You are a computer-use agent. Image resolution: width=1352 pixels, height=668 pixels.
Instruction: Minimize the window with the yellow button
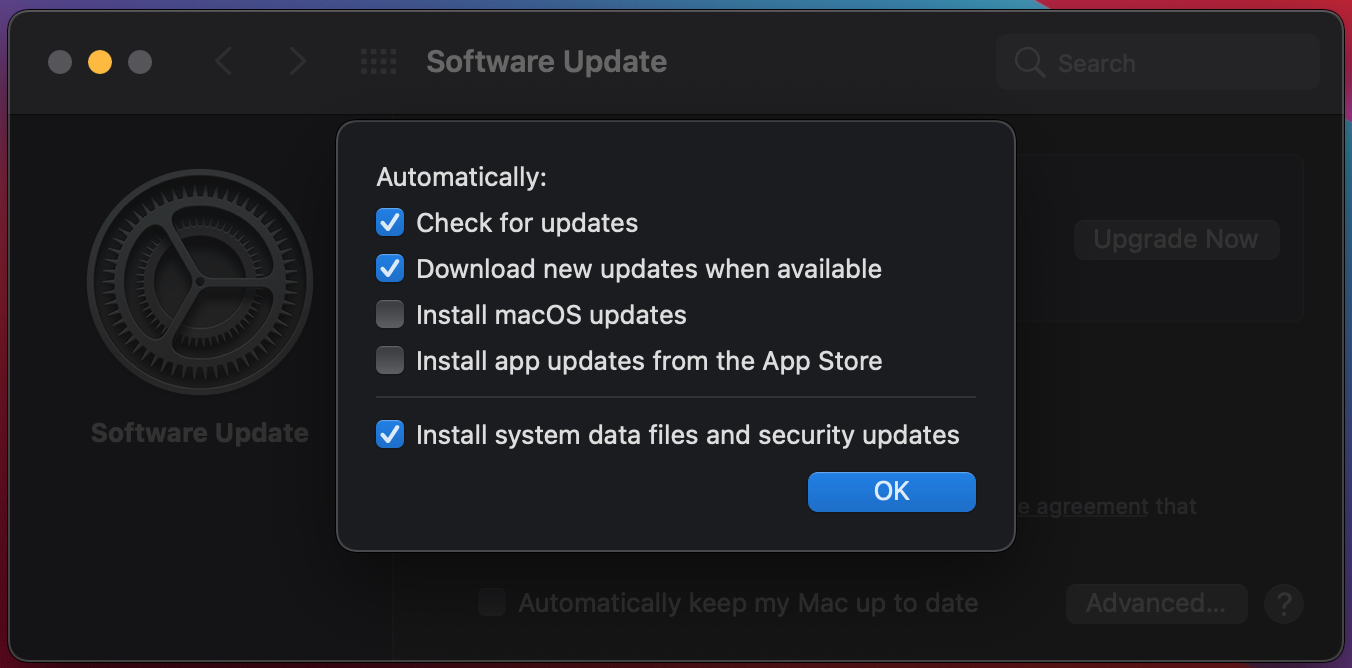click(x=100, y=62)
